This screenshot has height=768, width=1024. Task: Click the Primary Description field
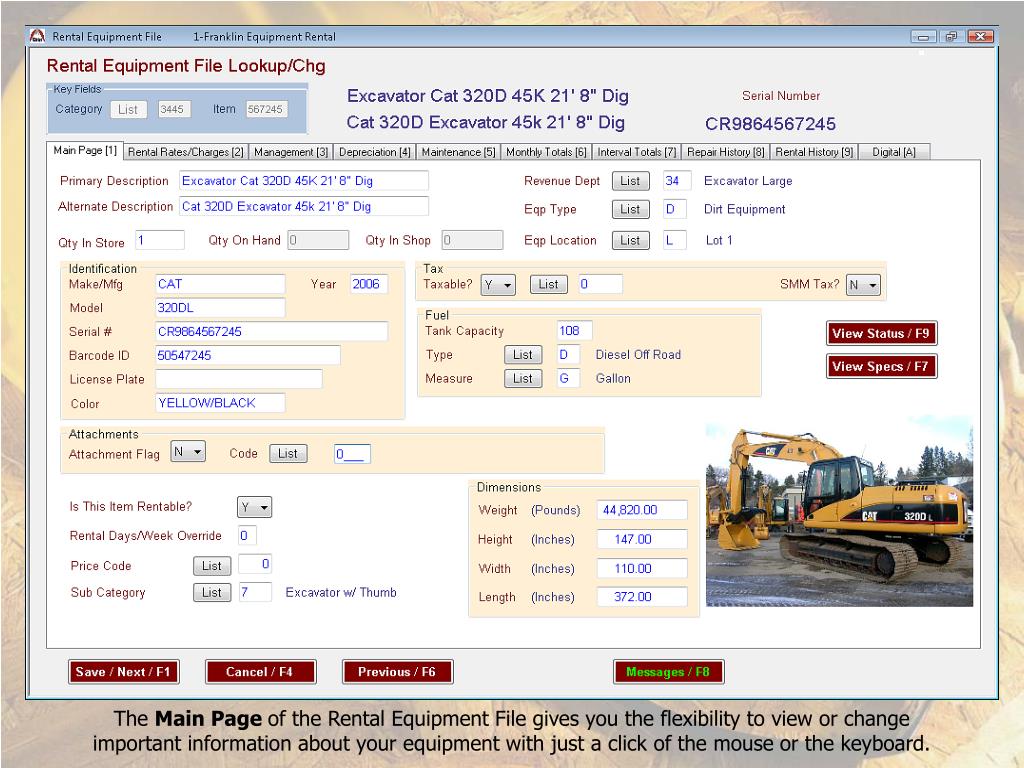[x=304, y=181]
